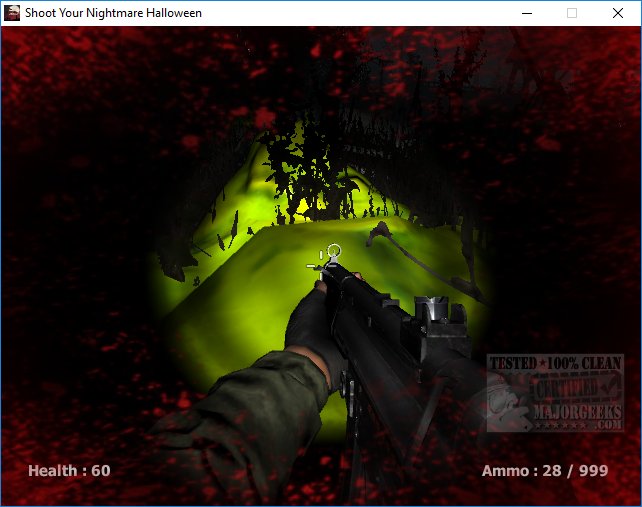Close the Shoot Your Nightmare Halloween window
Viewport: 642px width, 507px height.
(618, 13)
